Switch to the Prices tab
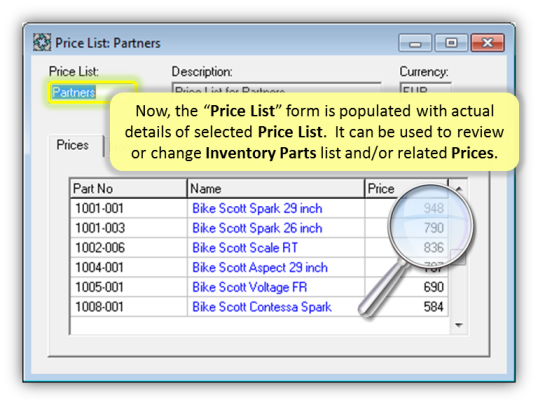 point(73,145)
